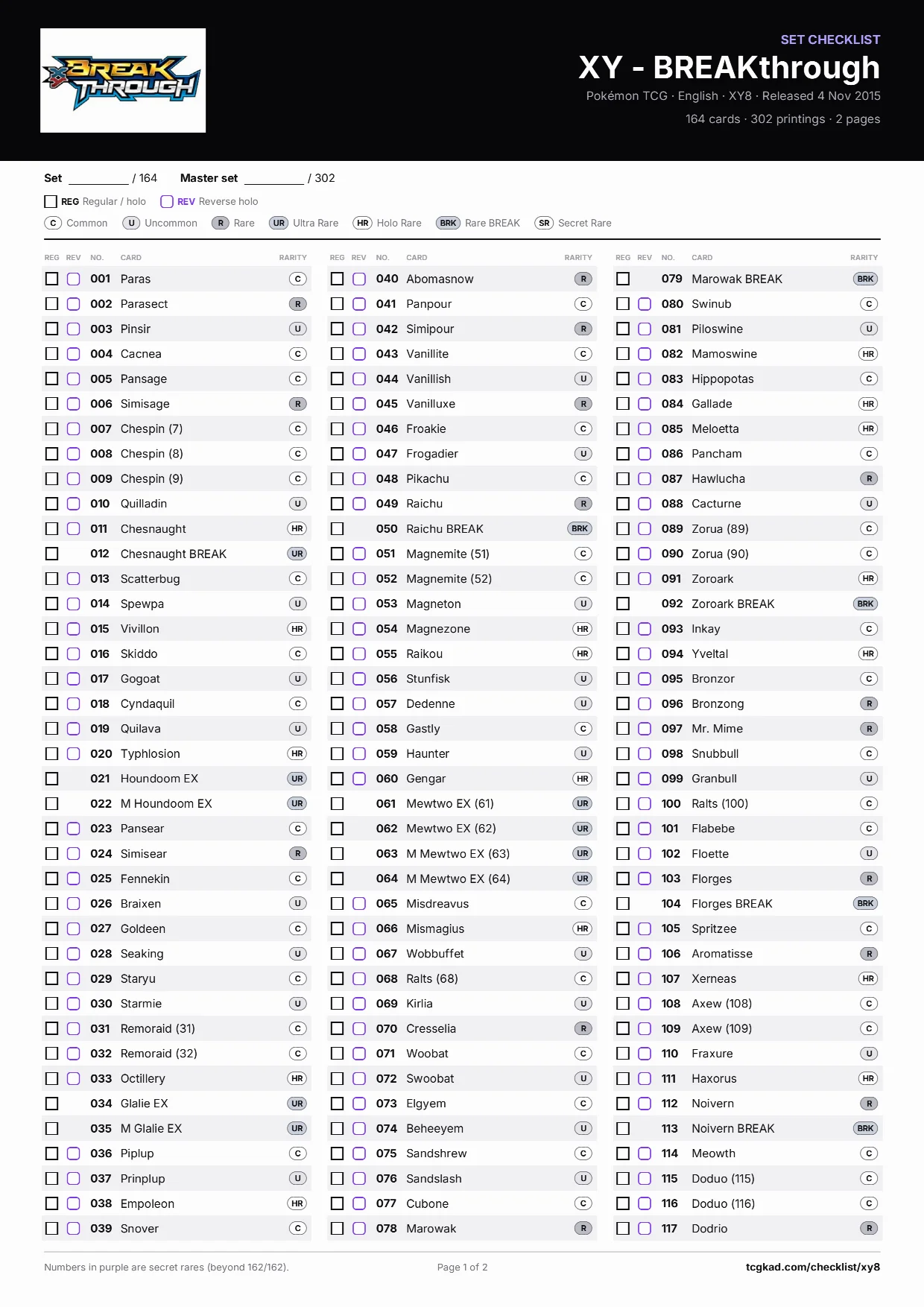Tick reverse holo box for 094 Yveltal

point(645,653)
